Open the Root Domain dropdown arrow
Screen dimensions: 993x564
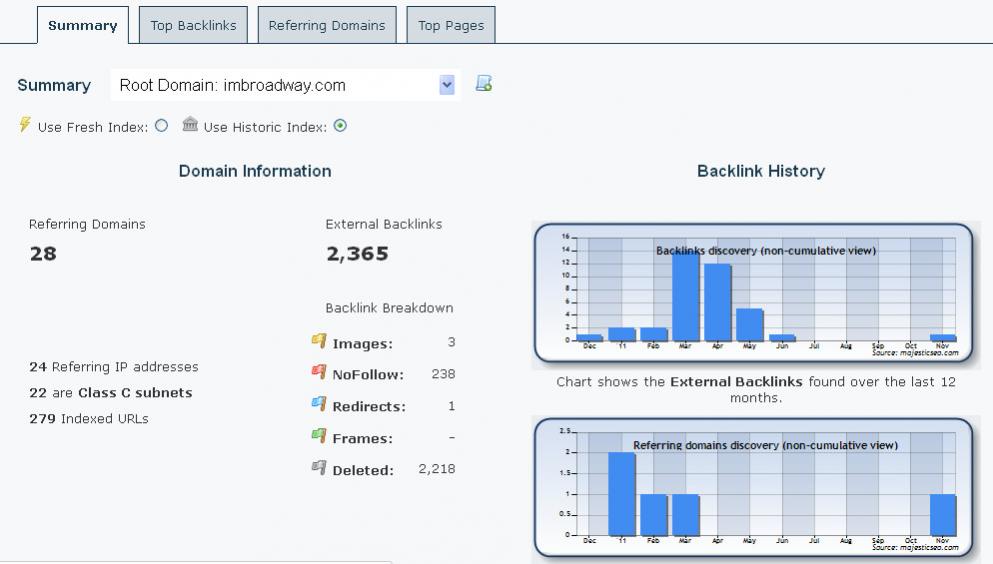pos(447,85)
